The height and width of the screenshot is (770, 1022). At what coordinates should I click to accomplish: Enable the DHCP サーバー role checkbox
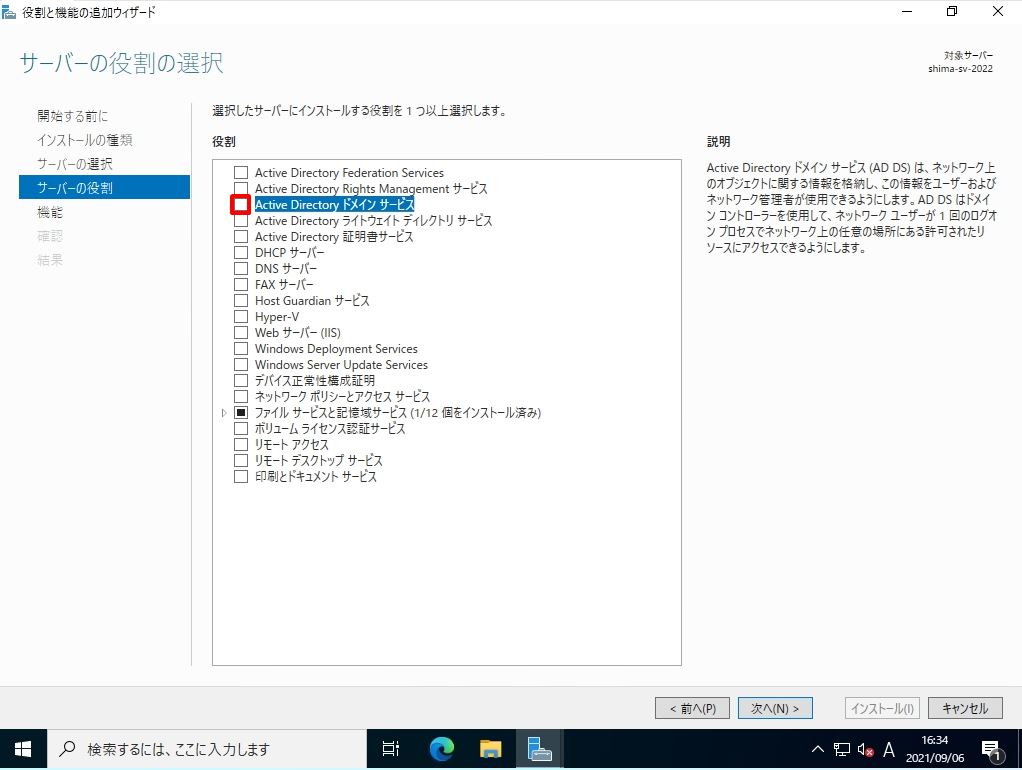click(x=241, y=252)
